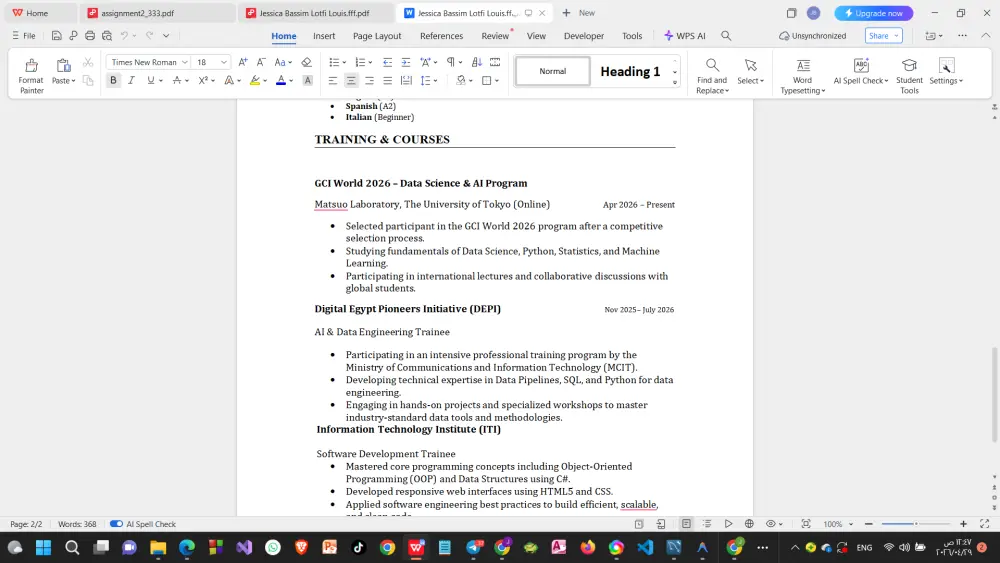Switch to Outline view in status bar
Viewport: 1000px width, 563px height.
(x=707, y=523)
